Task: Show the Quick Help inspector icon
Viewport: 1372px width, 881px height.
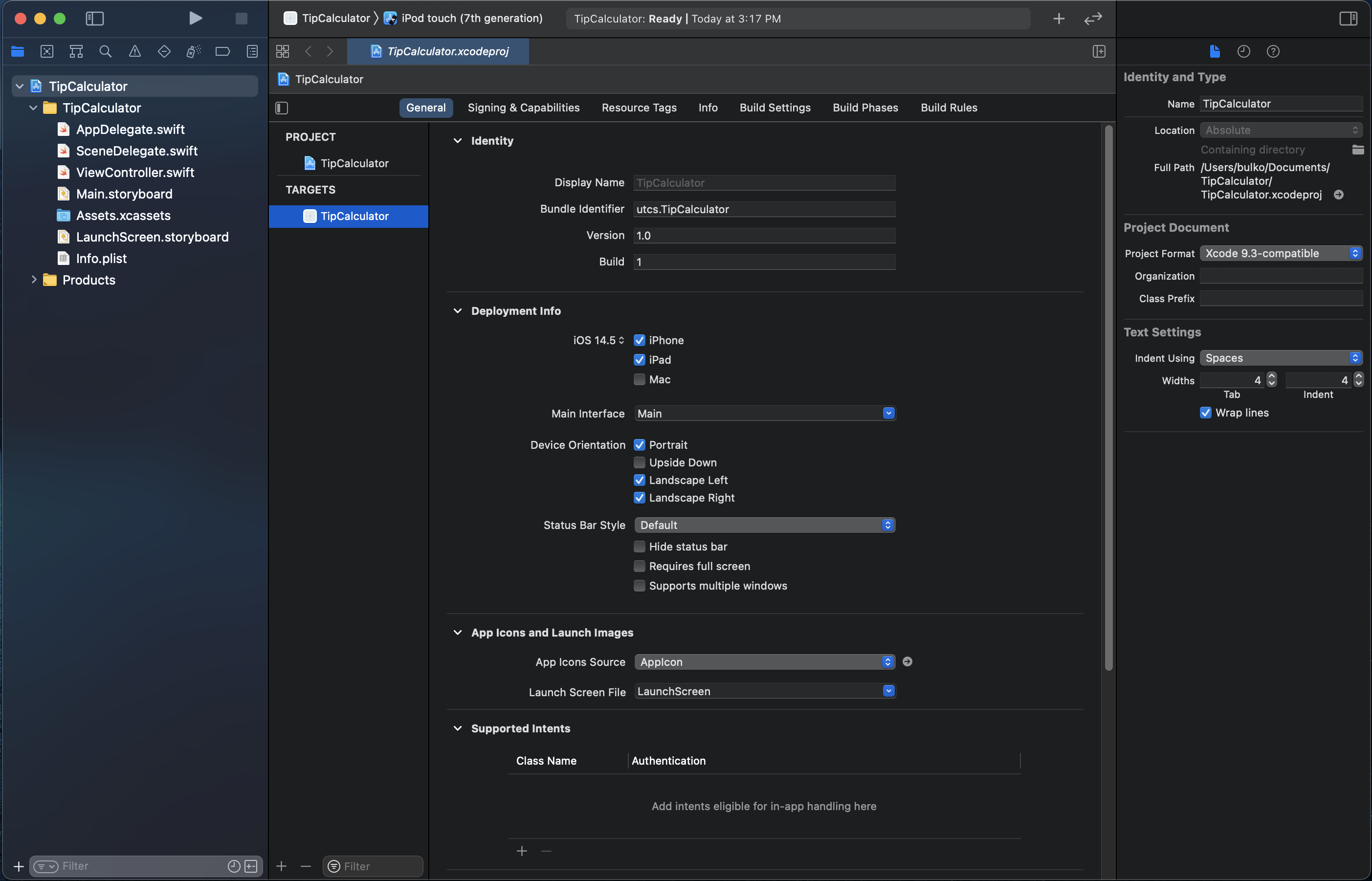Action: tap(1272, 51)
